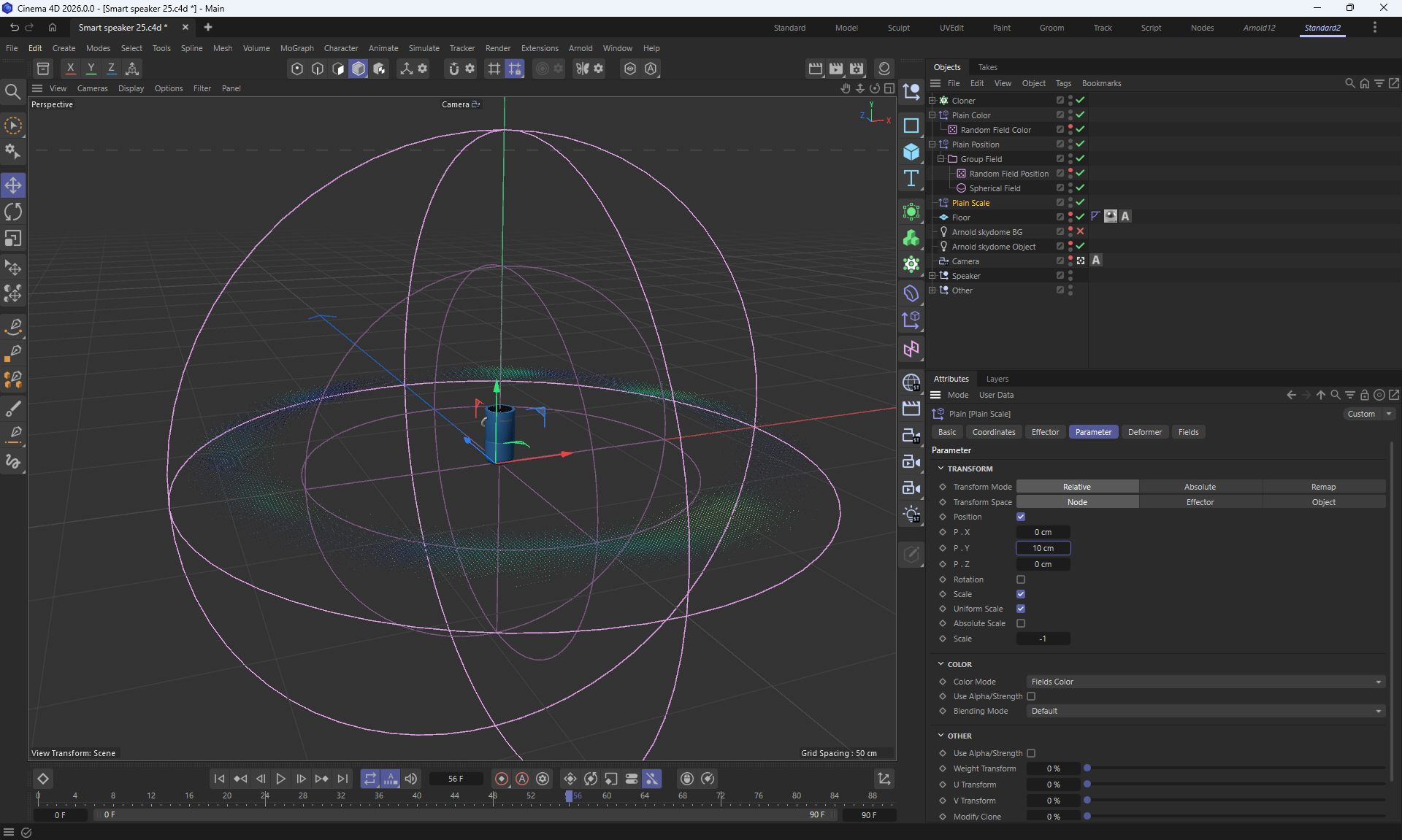Enable the Rotation checkbox
The height and width of the screenshot is (840, 1402).
click(1020, 579)
